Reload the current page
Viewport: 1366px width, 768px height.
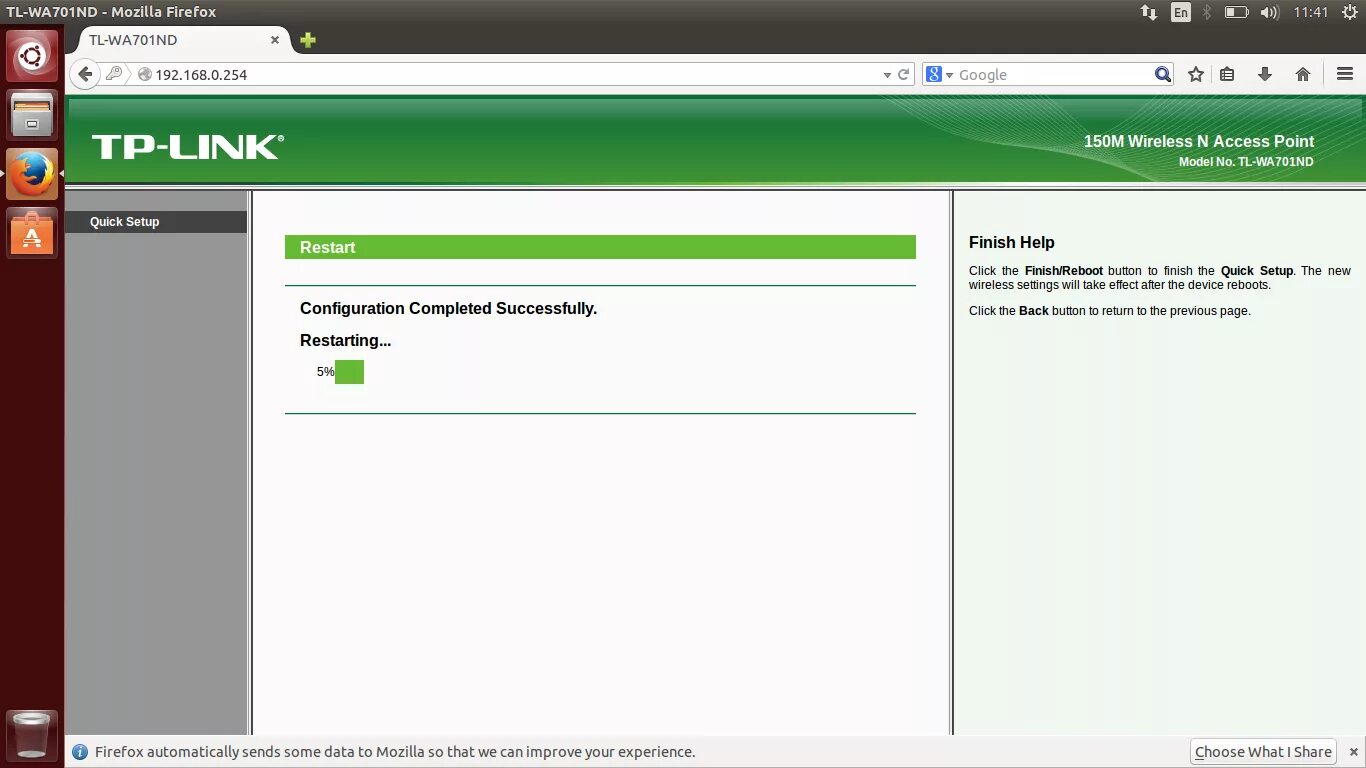903,75
